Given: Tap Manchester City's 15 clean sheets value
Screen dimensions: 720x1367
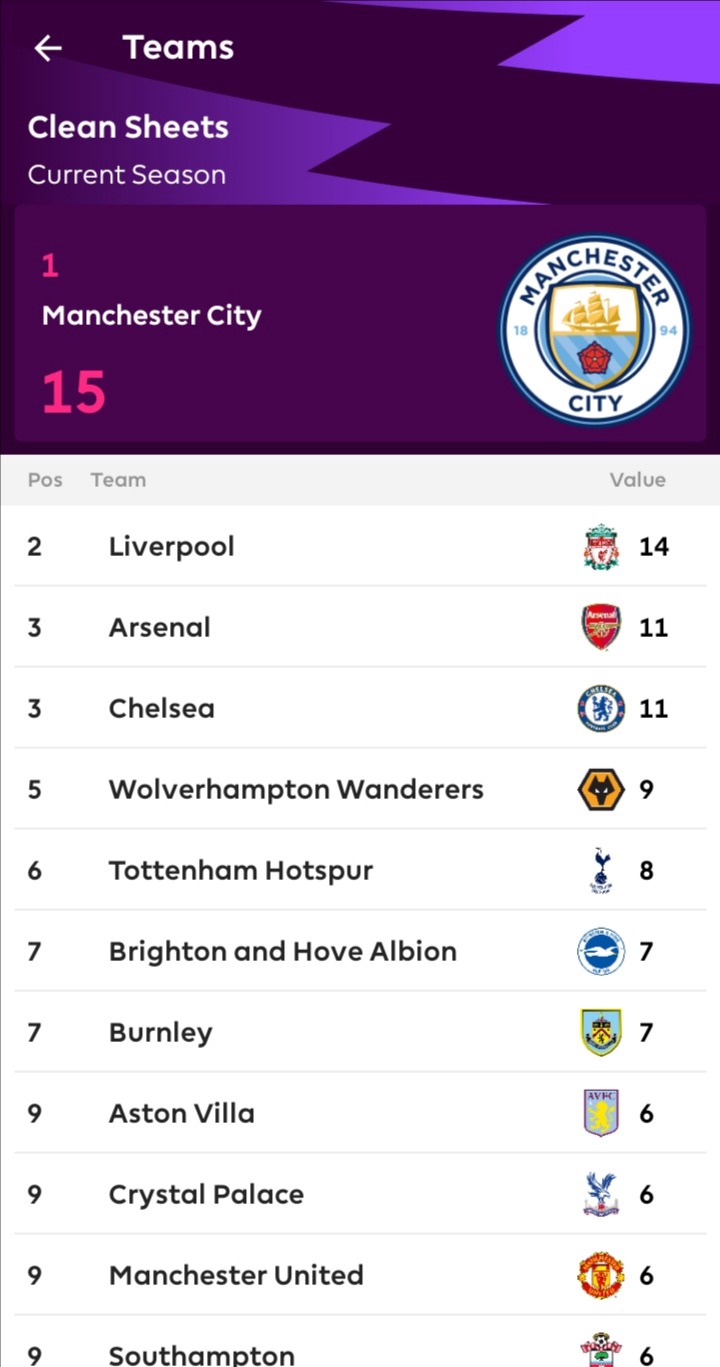Looking at the screenshot, I should pos(74,392).
